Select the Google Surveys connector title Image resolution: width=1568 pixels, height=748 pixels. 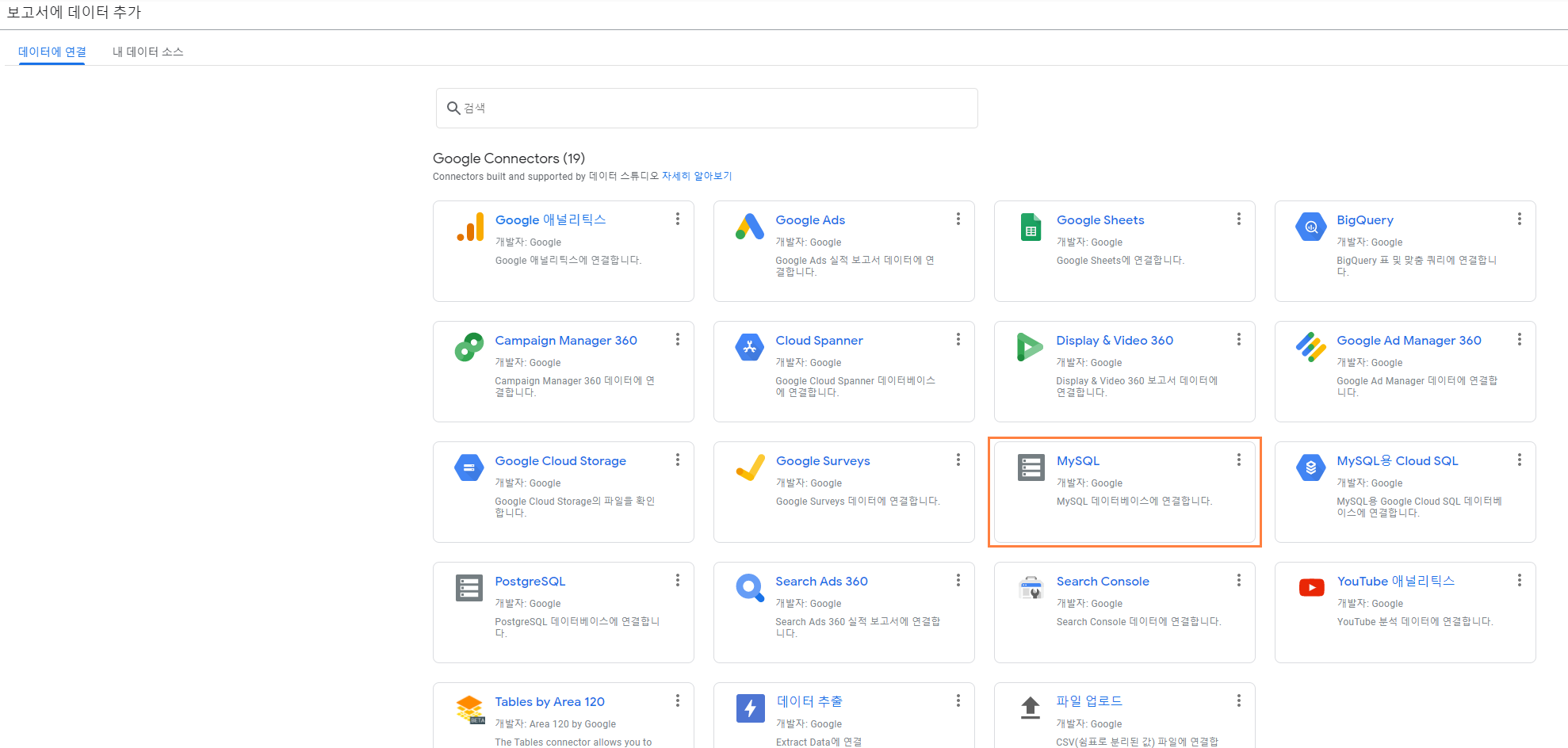coord(823,460)
